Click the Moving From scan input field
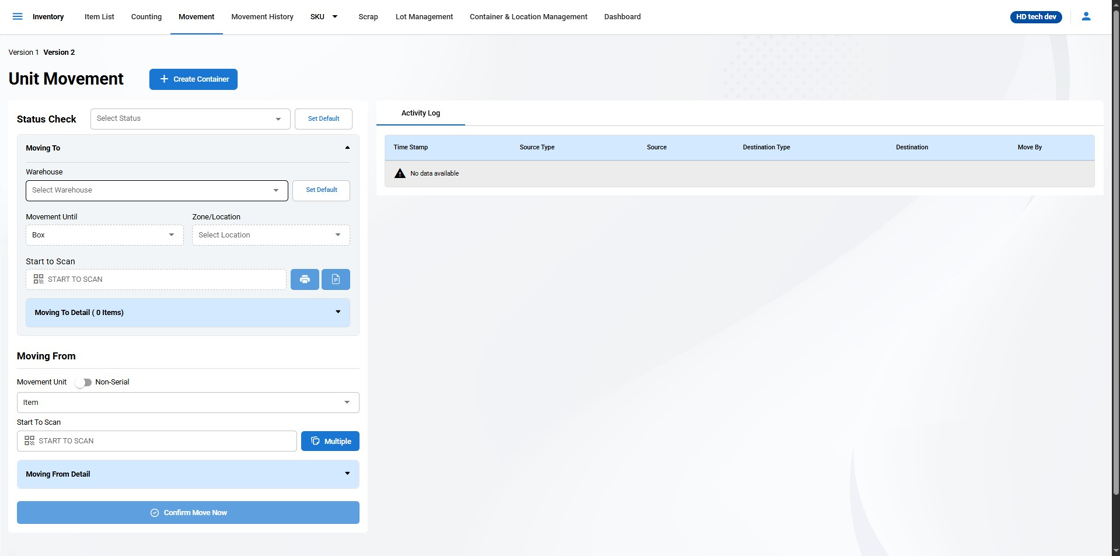The width and height of the screenshot is (1120, 556). (x=165, y=441)
